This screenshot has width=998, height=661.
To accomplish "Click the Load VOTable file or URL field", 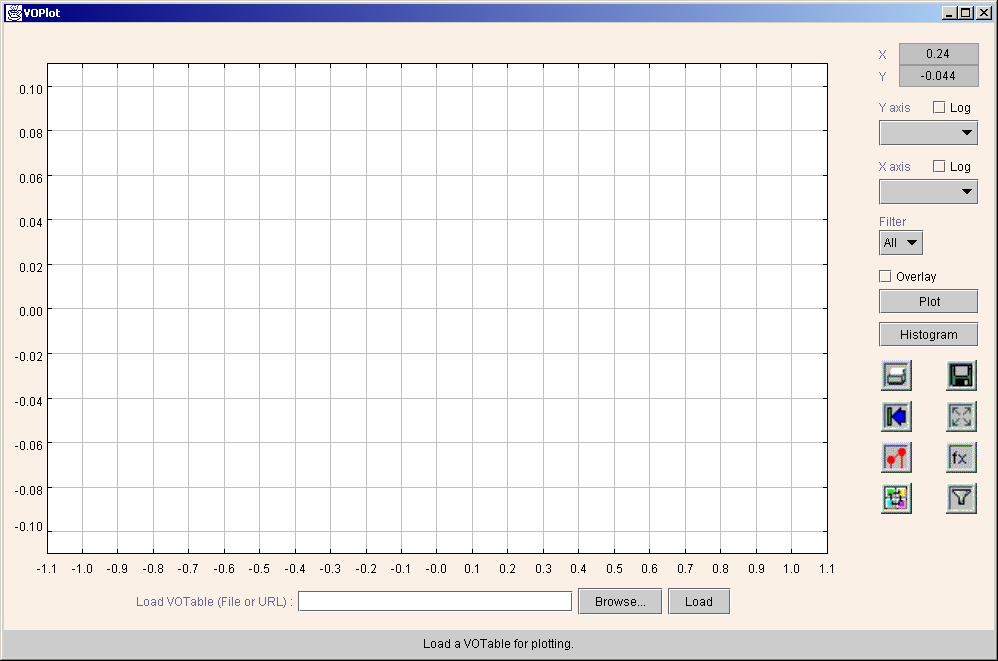I will (435, 601).
